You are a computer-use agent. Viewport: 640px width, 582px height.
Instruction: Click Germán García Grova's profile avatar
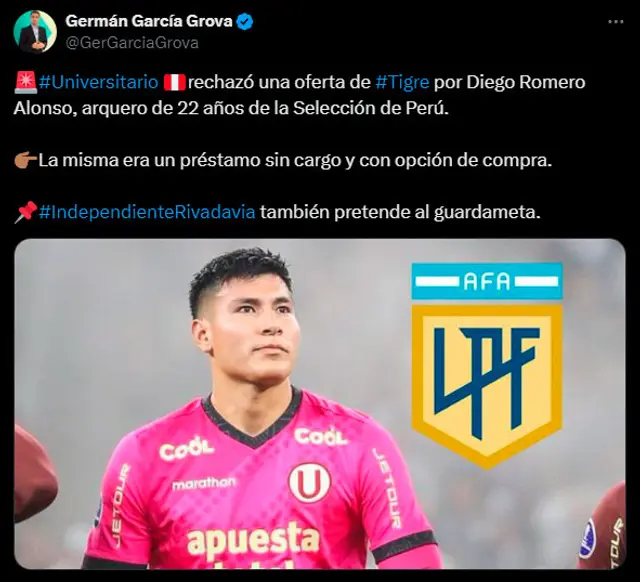(x=35, y=32)
